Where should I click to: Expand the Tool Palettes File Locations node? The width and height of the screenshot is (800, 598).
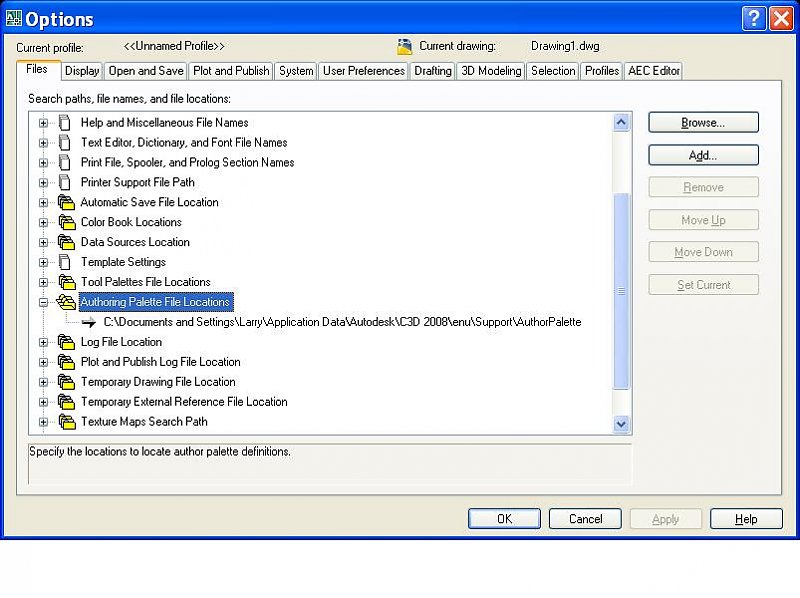coord(43,282)
